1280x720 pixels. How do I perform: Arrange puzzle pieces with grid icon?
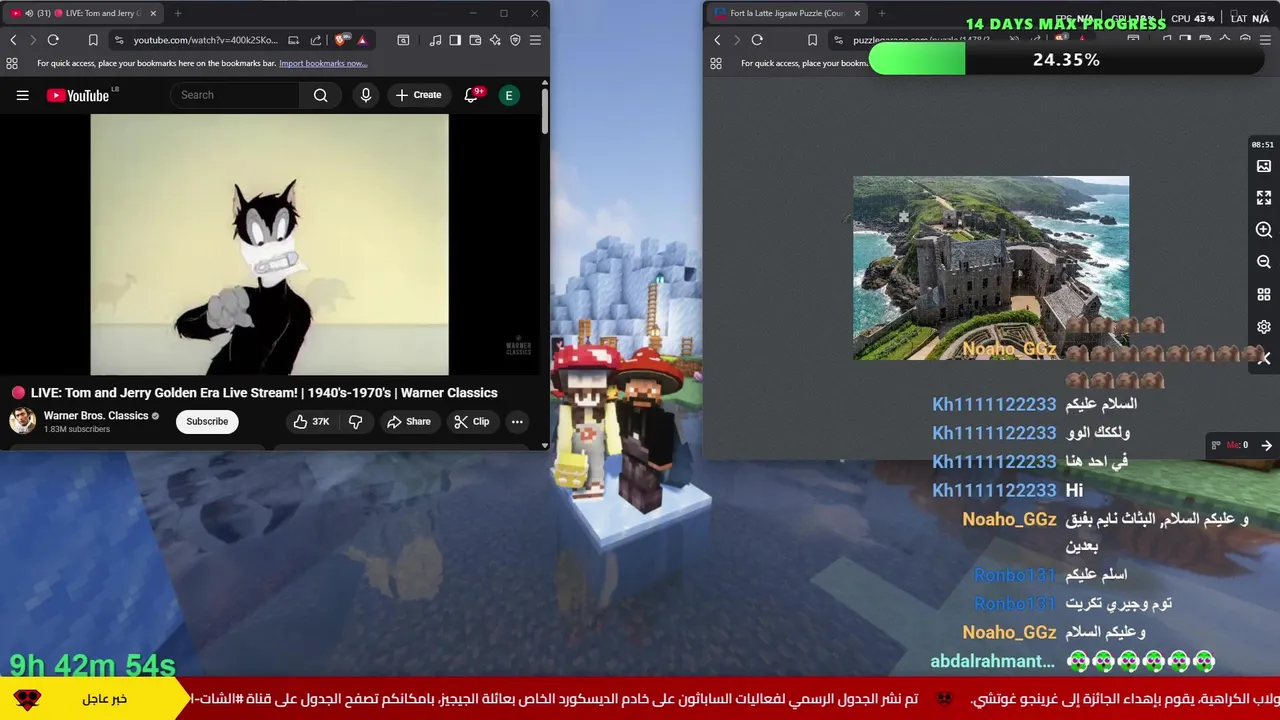(x=1264, y=295)
